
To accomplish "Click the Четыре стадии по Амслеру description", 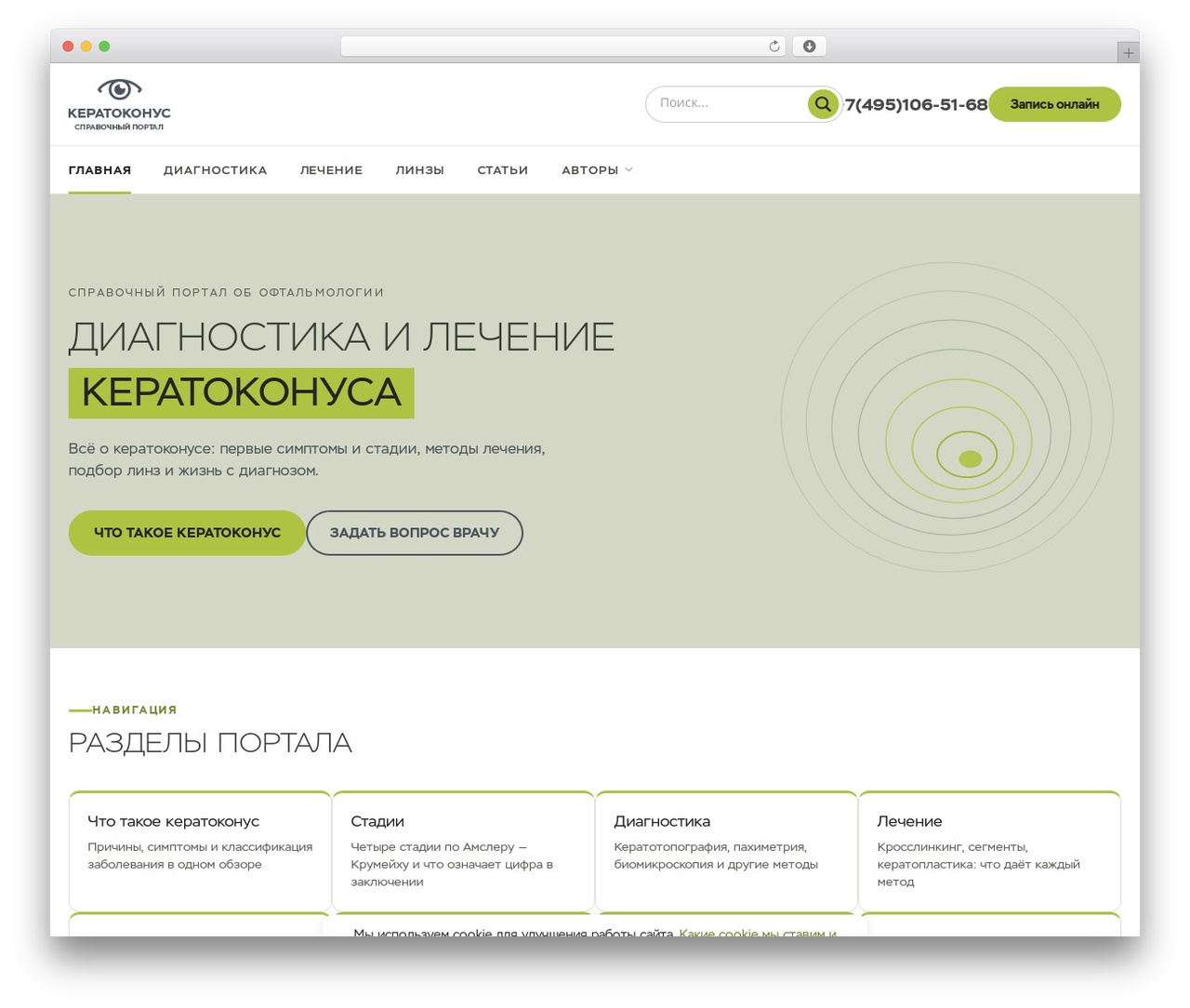I will point(452,864).
